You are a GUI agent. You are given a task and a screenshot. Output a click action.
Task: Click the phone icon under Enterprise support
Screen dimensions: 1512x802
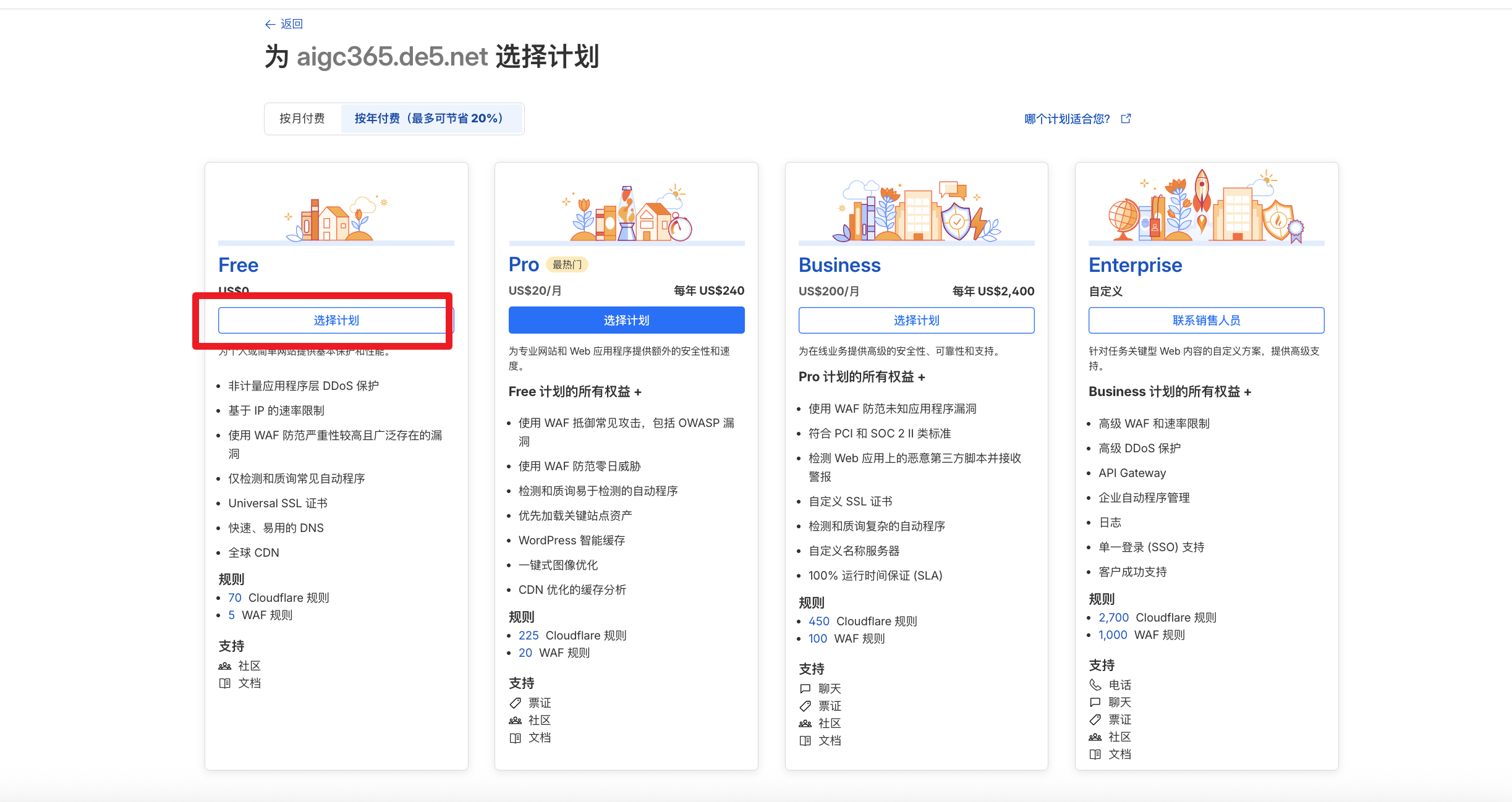pyautogui.click(x=1095, y=685)
